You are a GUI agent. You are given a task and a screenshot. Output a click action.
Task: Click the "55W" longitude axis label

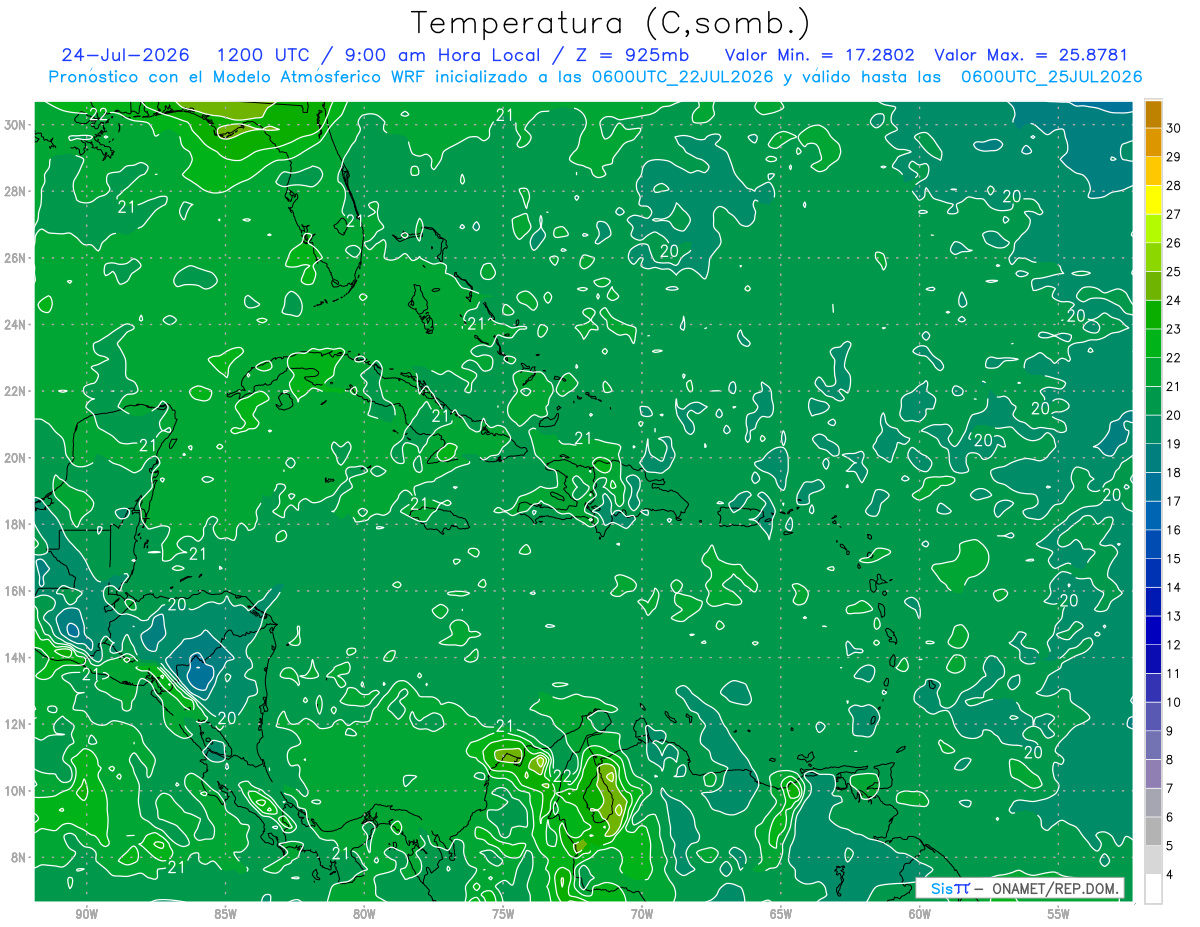[1059, 914]
